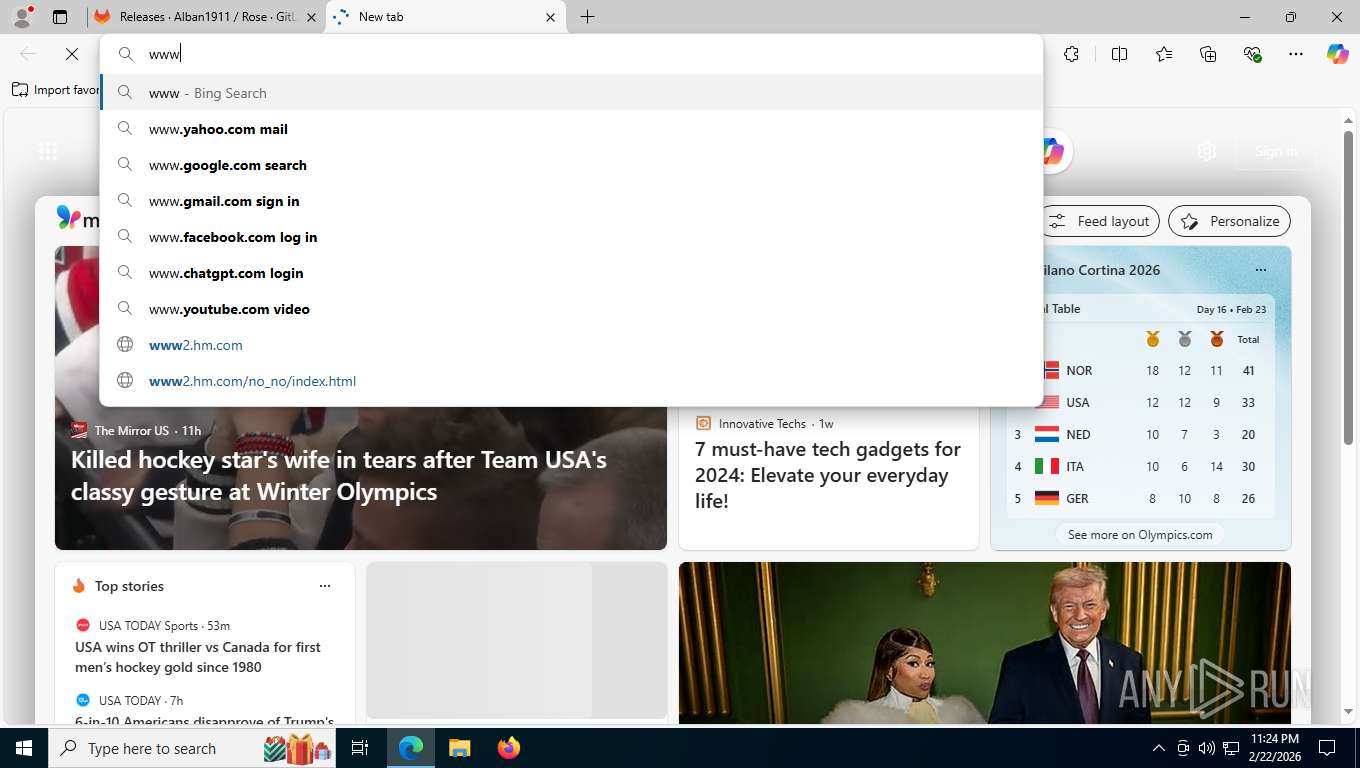Close the New tab tab
The height and width of the screenshot is (768, 1360).
[550, 17]
